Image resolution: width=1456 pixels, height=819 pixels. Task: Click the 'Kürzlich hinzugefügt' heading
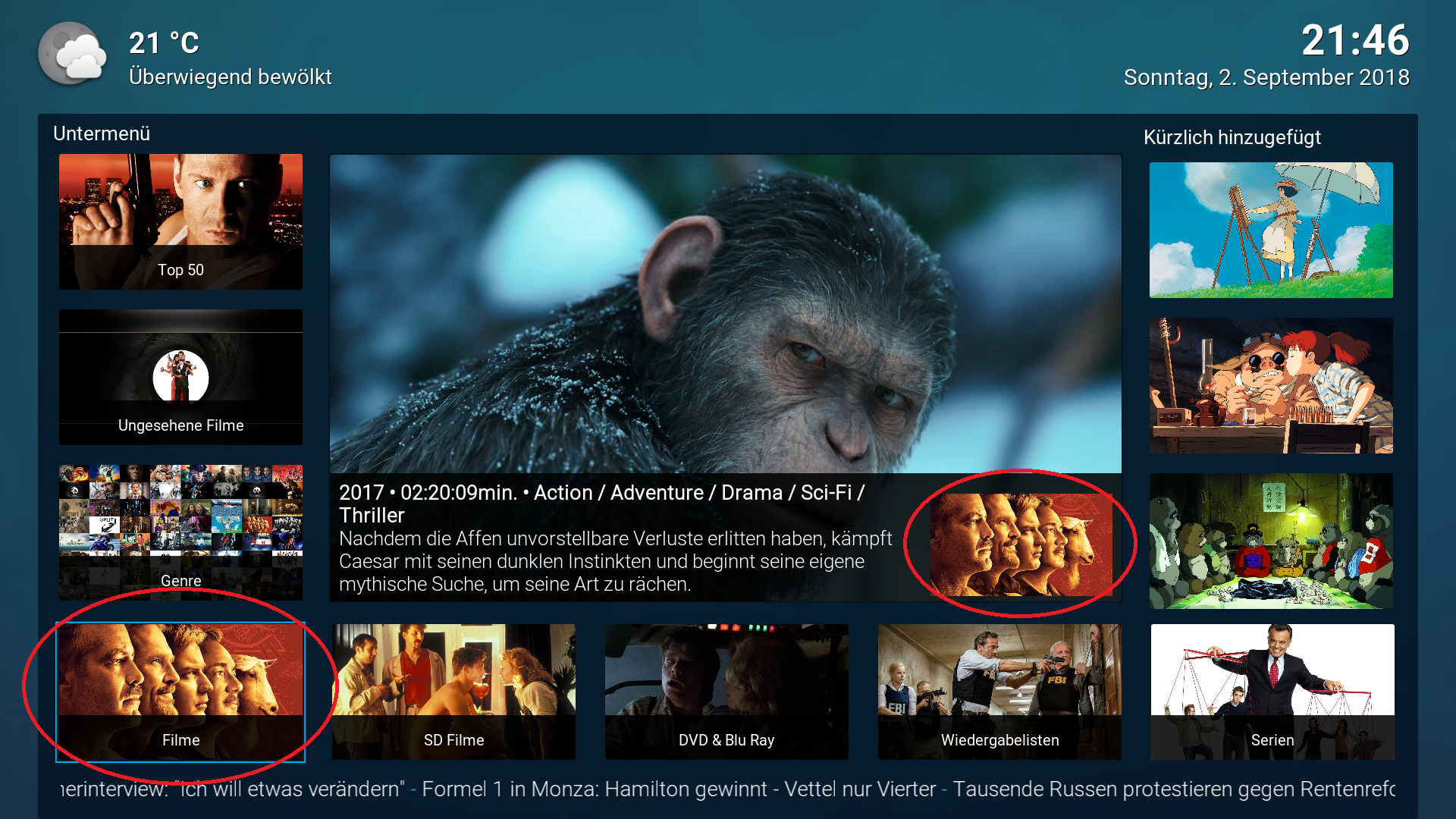[x=1232, y=137]
